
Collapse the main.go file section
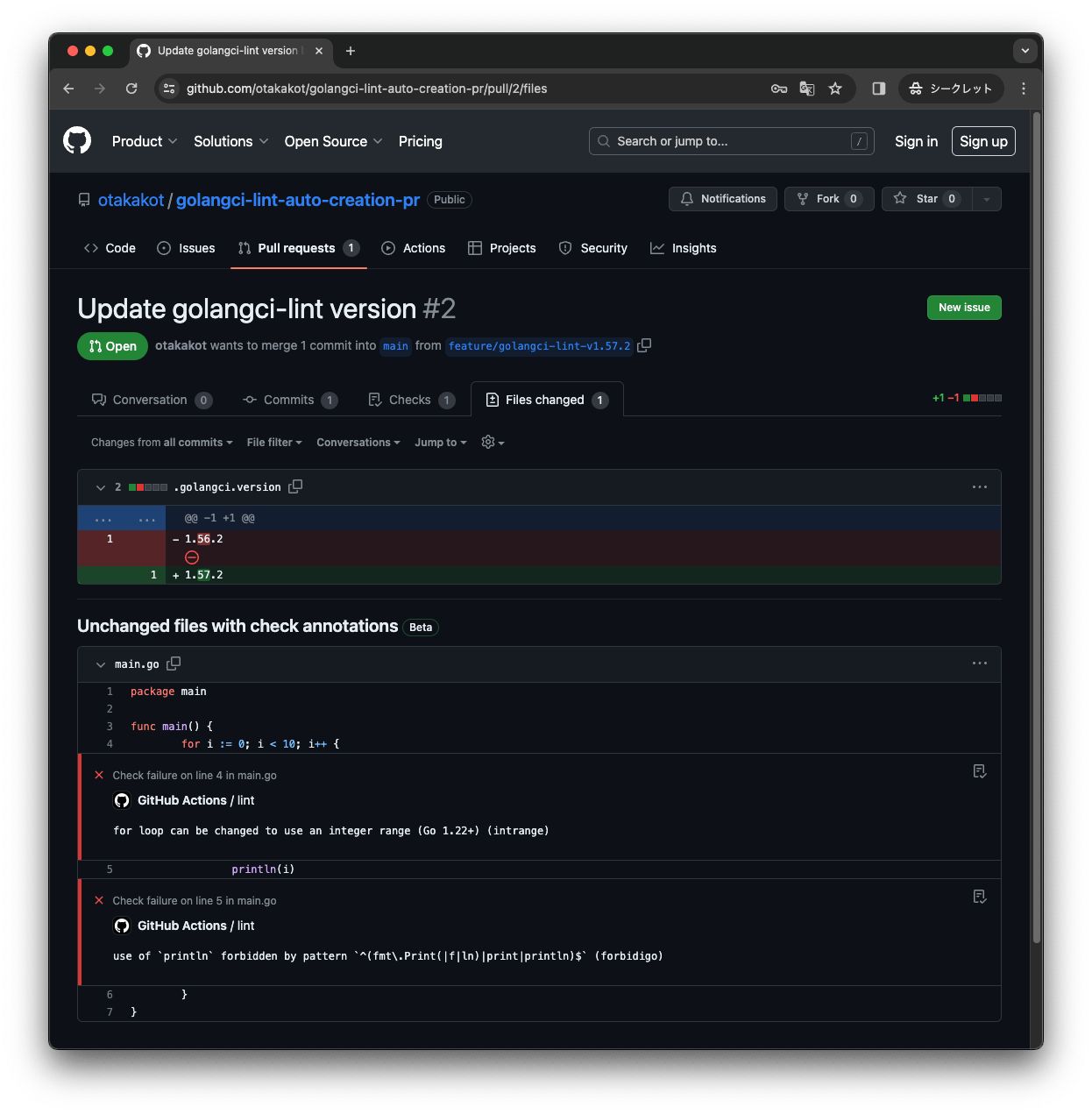[x=101, y=664]
